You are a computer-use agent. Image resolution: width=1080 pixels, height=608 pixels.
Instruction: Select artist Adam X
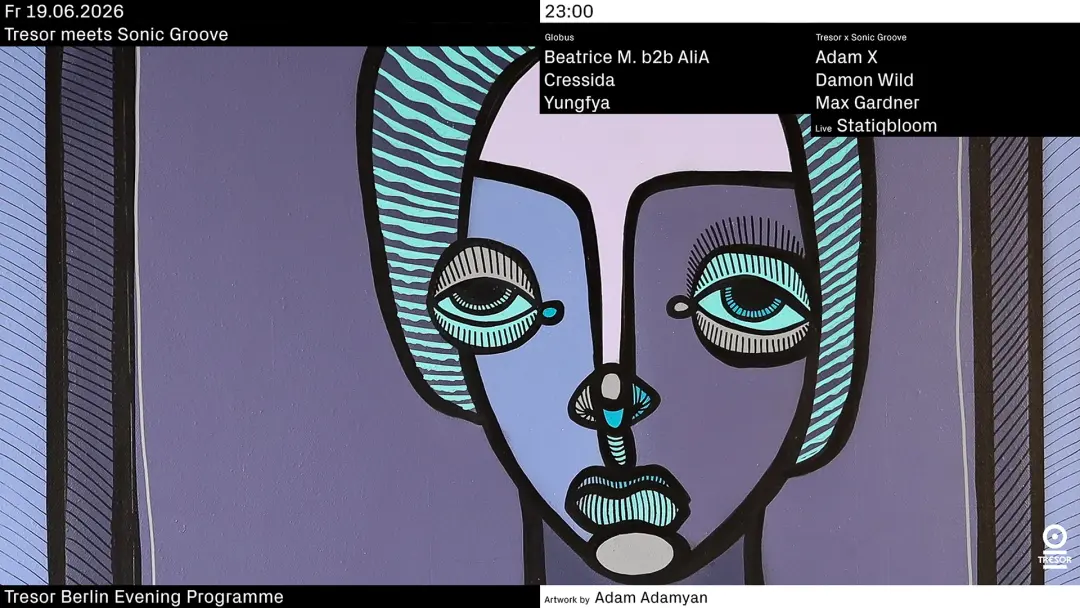[846, 57]
